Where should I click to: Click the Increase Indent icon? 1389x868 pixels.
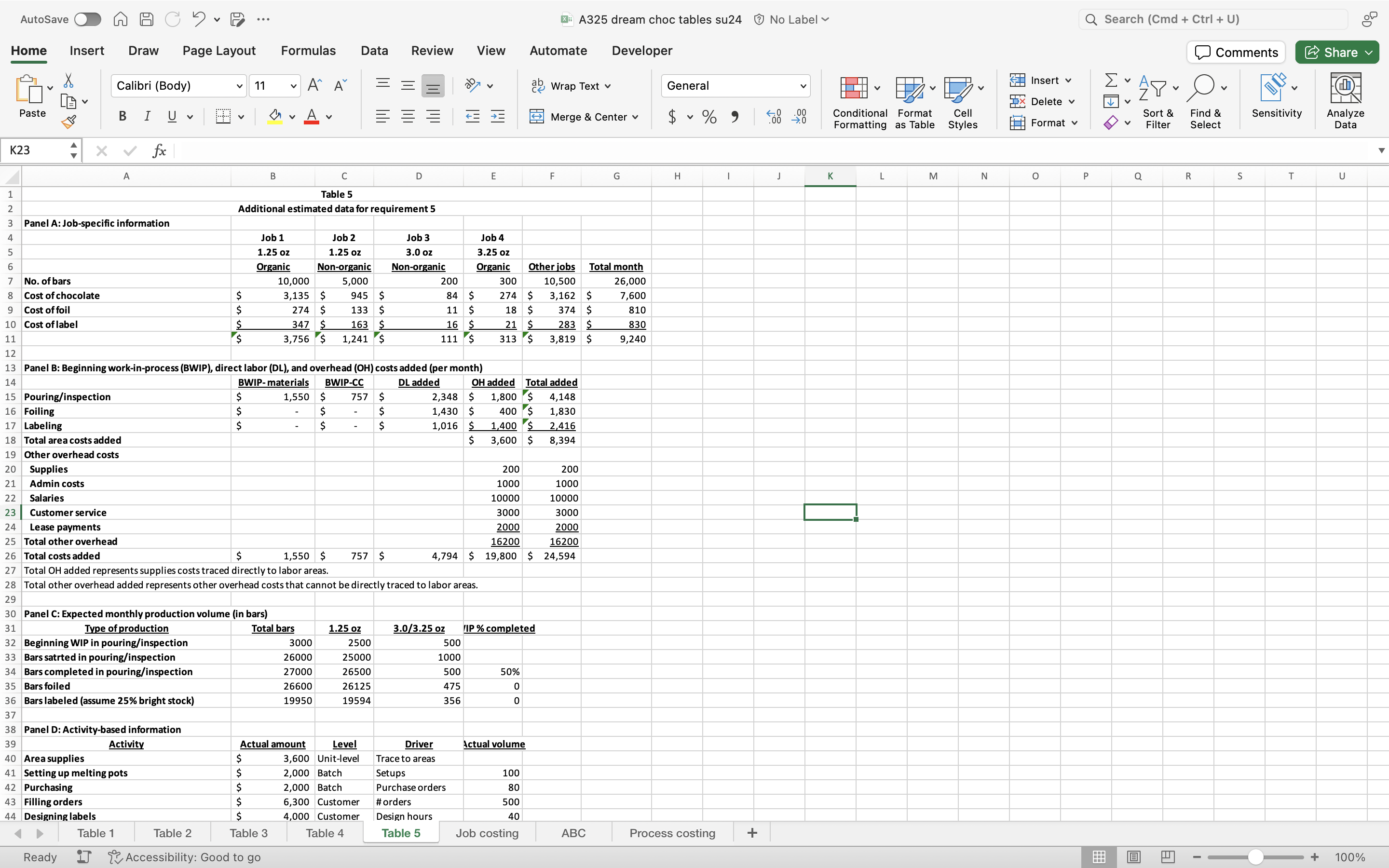(498, 117)
